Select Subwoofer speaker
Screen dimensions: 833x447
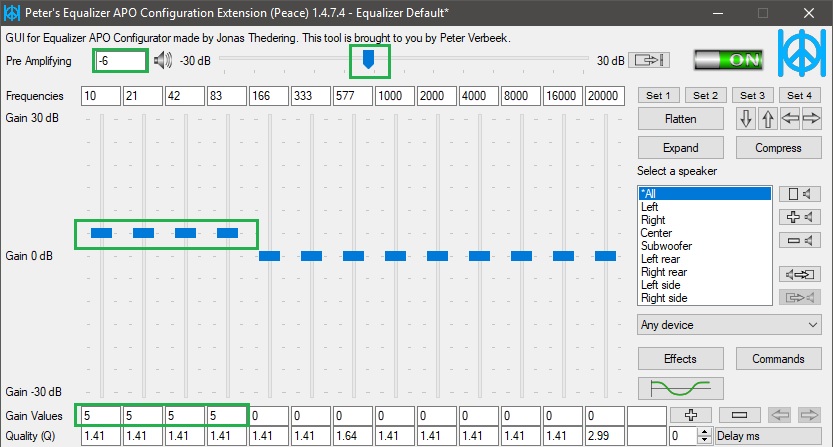coord(704,246)
